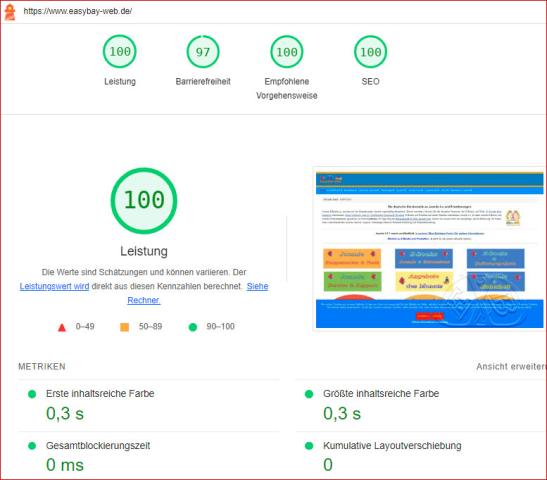This screenshot has height=480, width=547.
Task: Expand view with Ansicht erweitern
Action: tap(511, 366)
